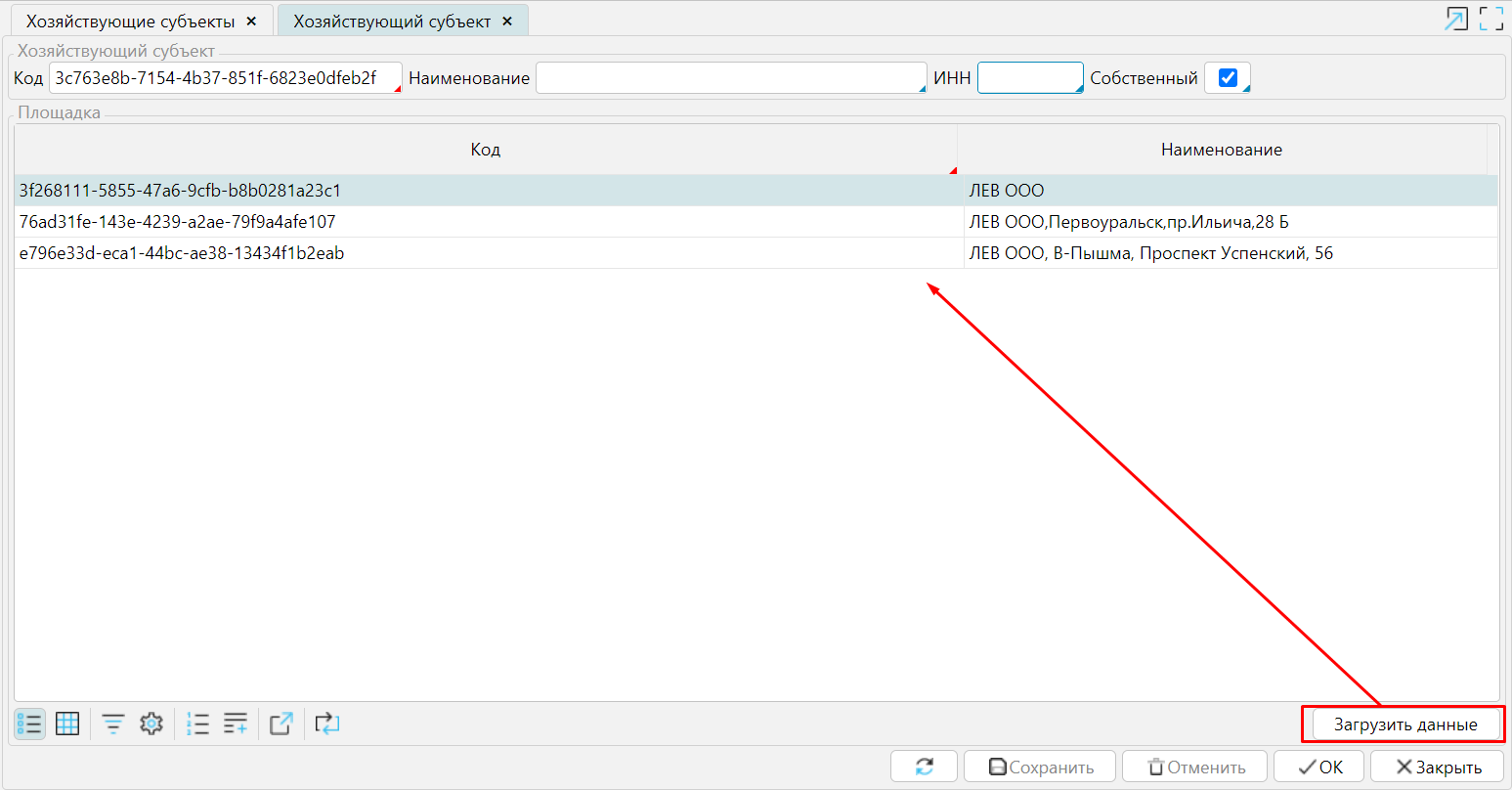Toggle fullscreen mode with the corner-brackets icon
This screenshot has width=1512, height=790.
click(x=1490, y=19)
